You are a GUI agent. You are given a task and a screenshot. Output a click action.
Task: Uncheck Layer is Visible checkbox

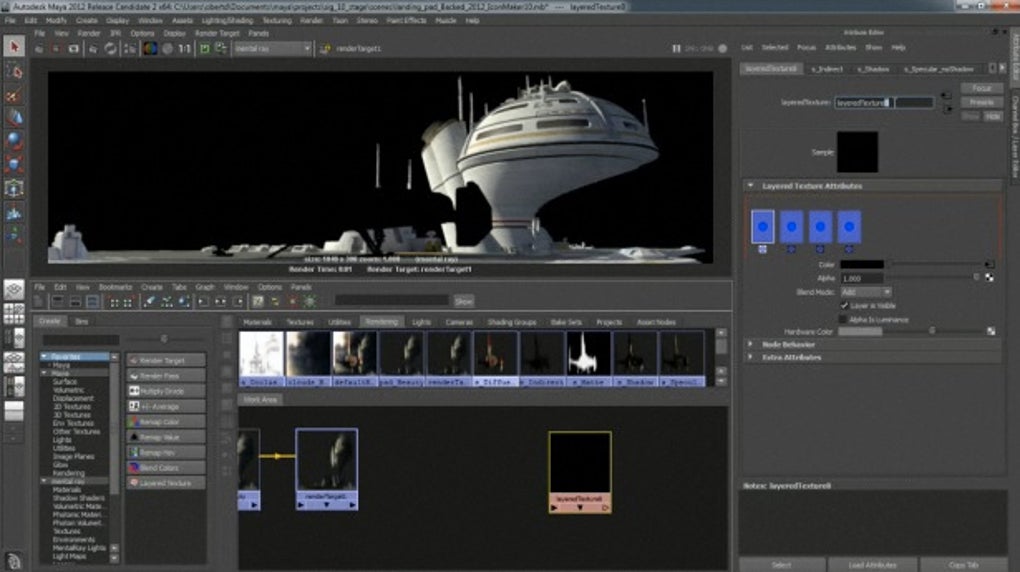(842, 304)
